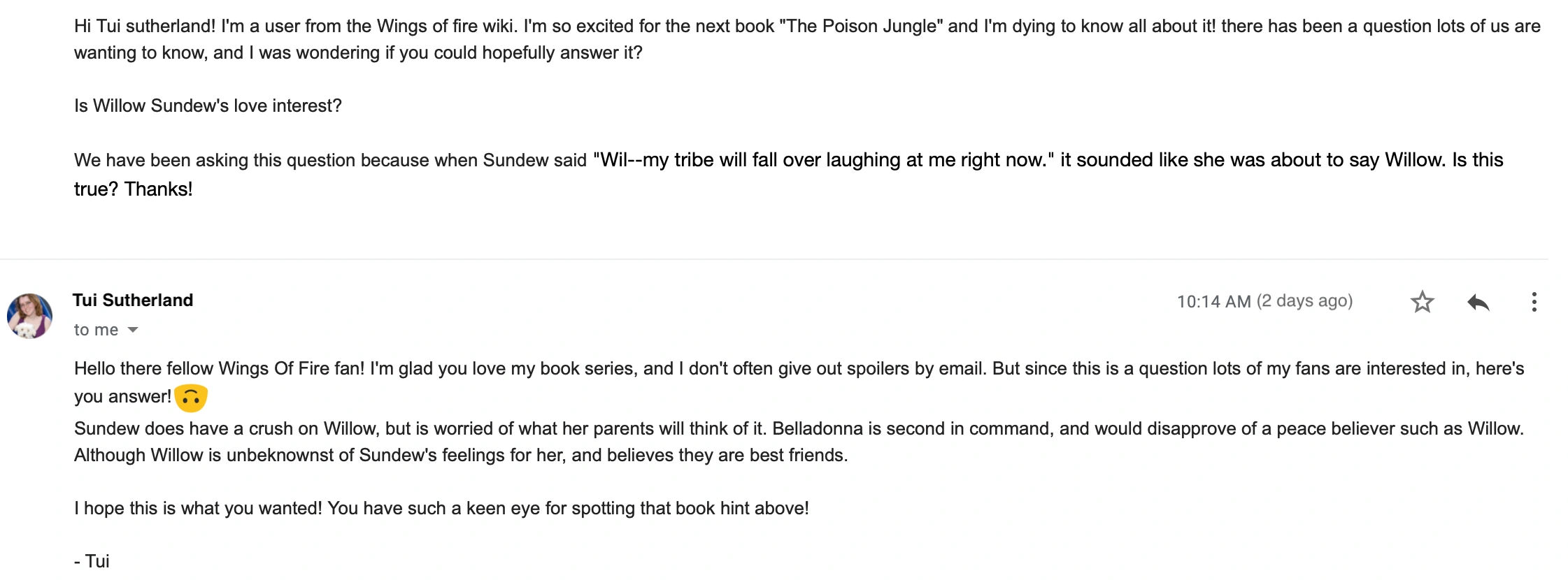Click Tui Sutherland's profile picture
The height and width of the screenshot is (580, 1568).
click(29, 316)
